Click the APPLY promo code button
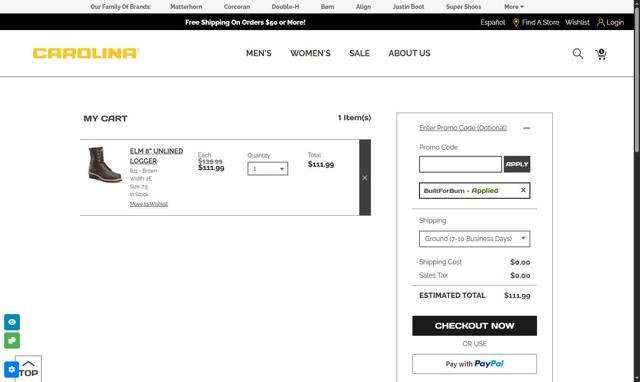This screenshot has height=382, width=640. pos(517,164)
